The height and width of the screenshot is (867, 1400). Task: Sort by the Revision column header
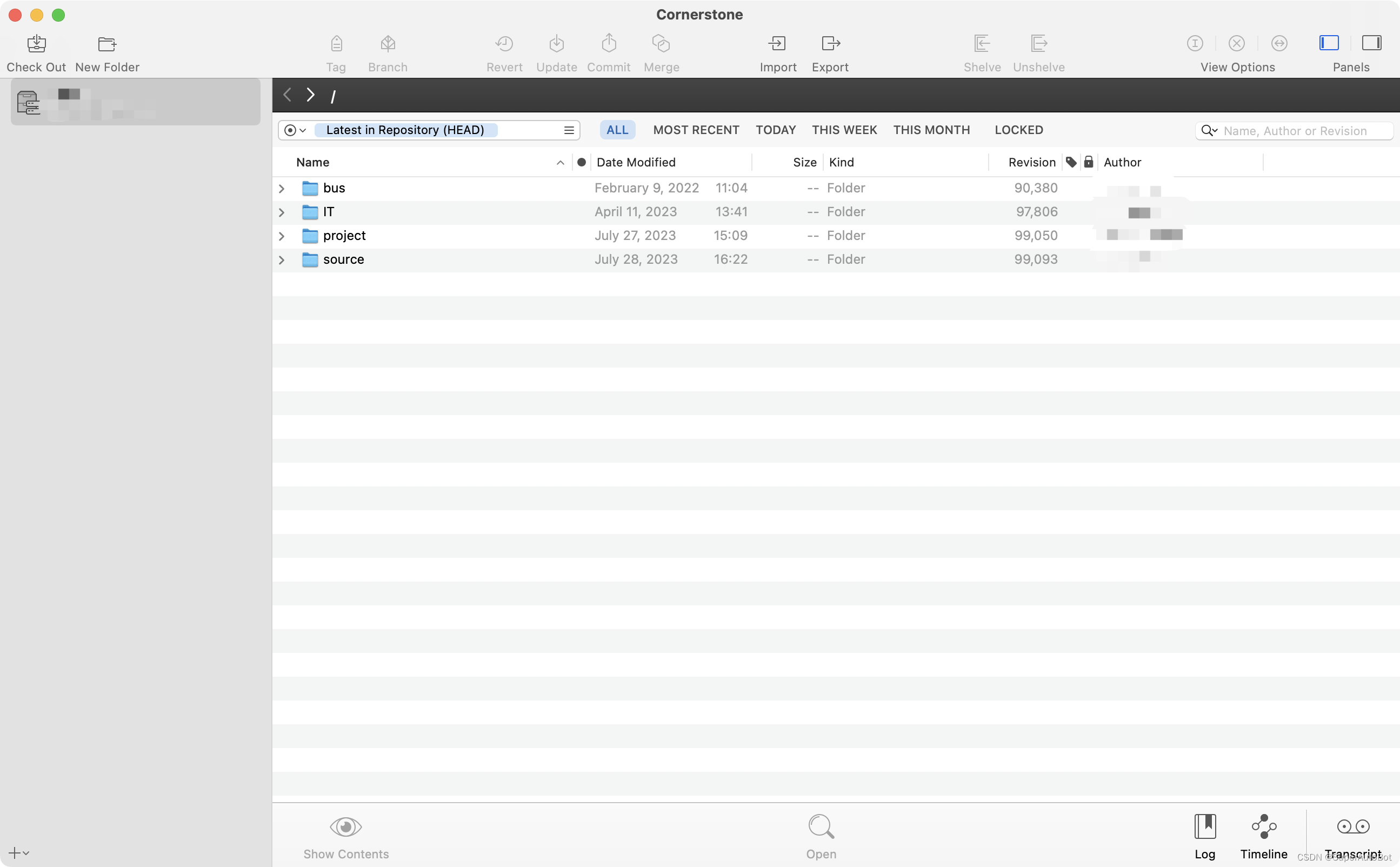coord(1025,162)
